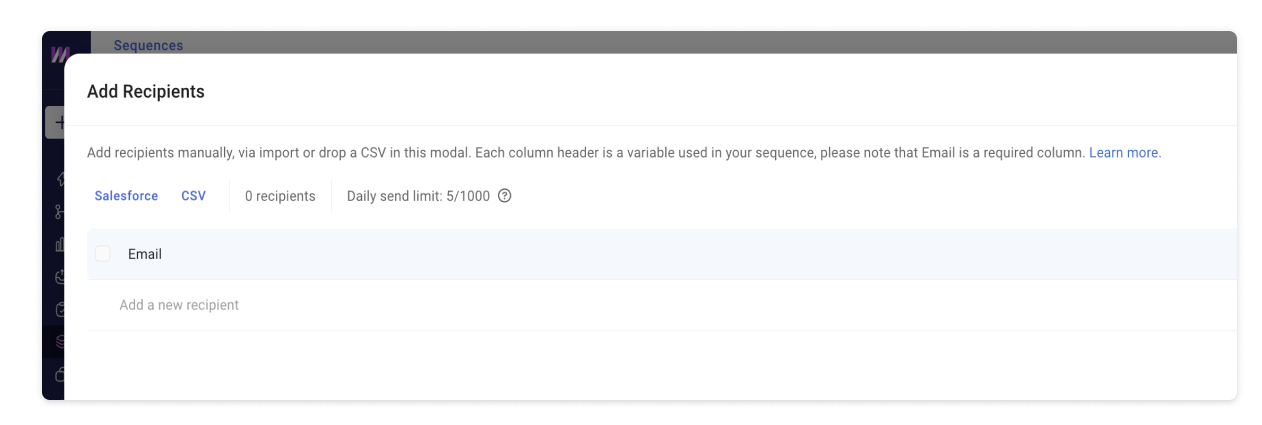Click the Add Recipients modal title
Viewport: 1262px width, 425px height.
(146, 92)
